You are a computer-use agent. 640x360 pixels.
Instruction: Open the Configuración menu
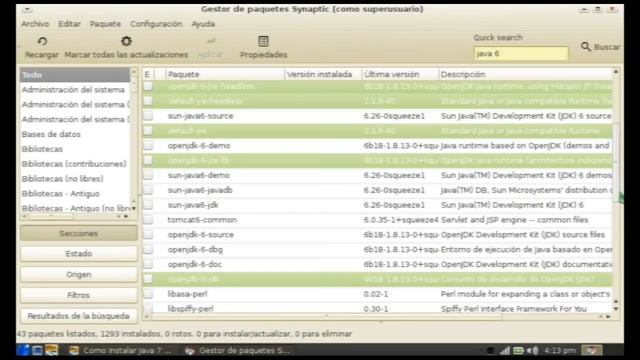pos(156,24)
